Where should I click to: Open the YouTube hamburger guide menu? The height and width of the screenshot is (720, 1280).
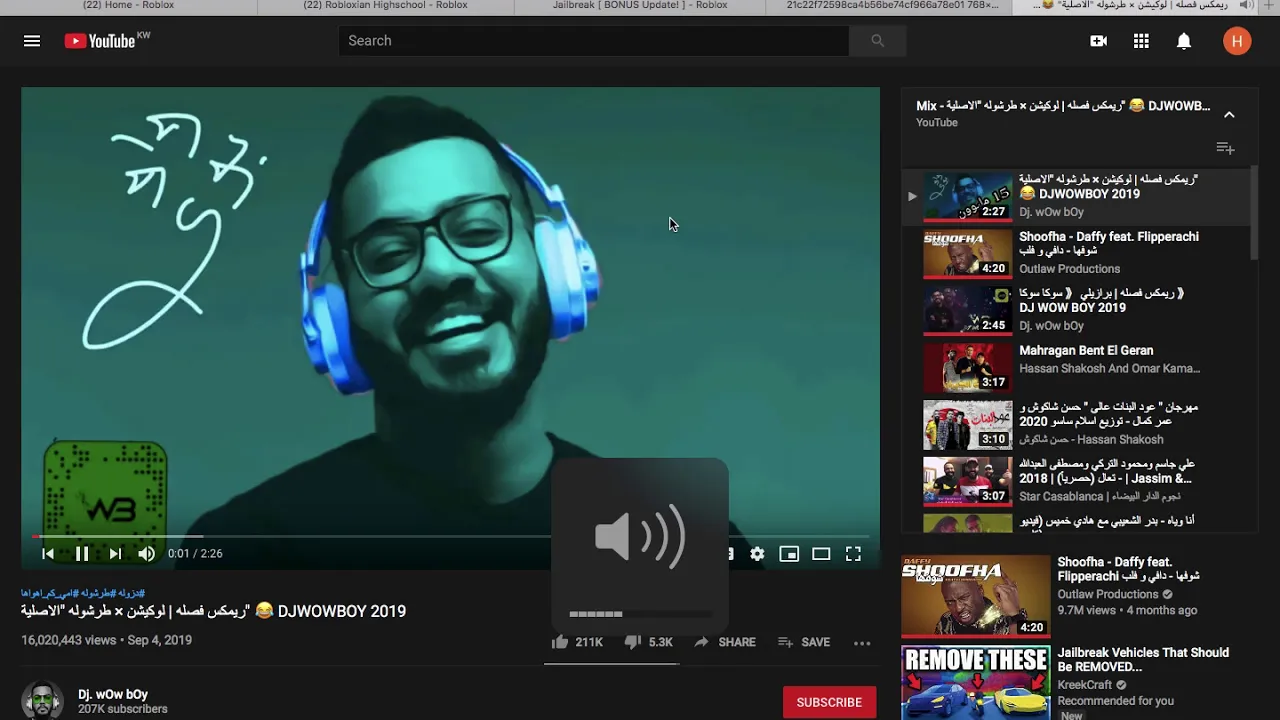[x=32, y=41]
